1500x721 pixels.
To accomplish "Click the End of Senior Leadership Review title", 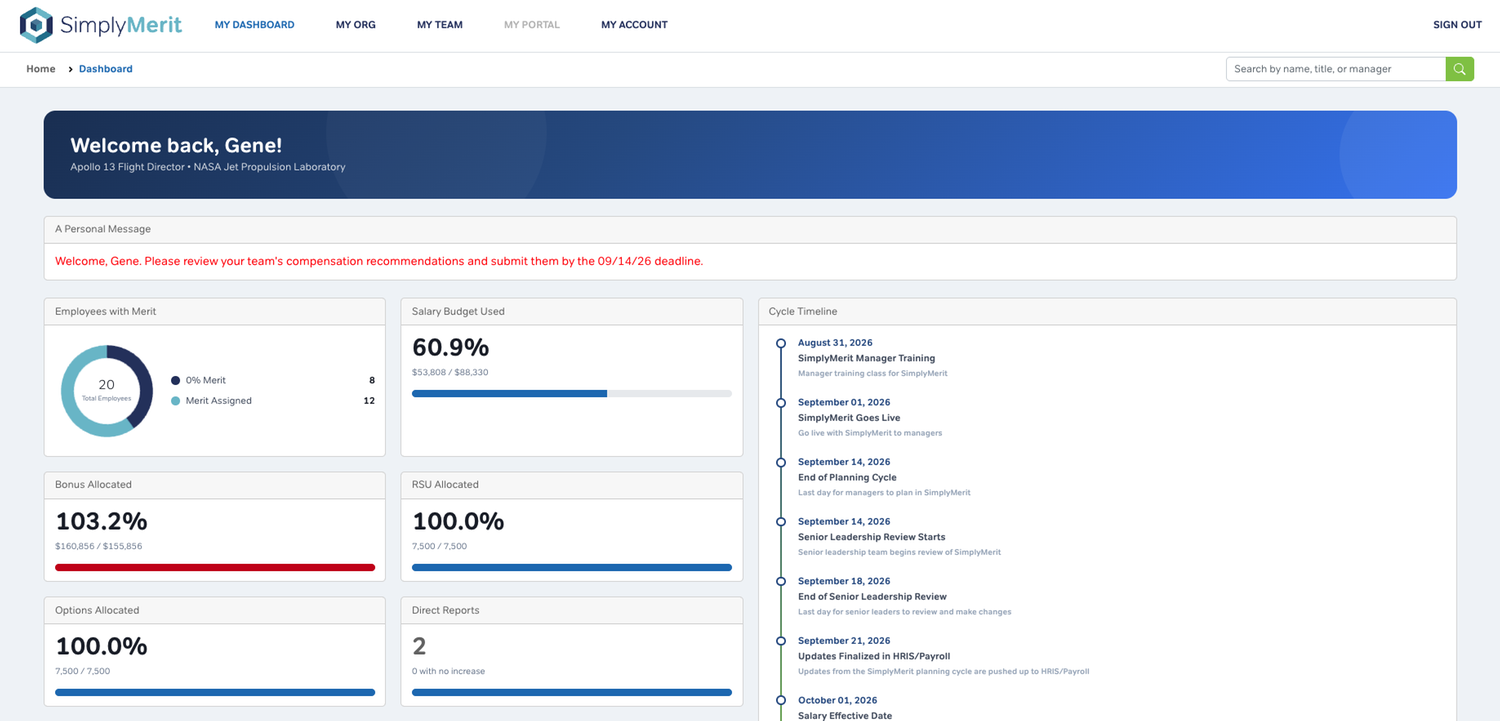I will tap(872, 597).
